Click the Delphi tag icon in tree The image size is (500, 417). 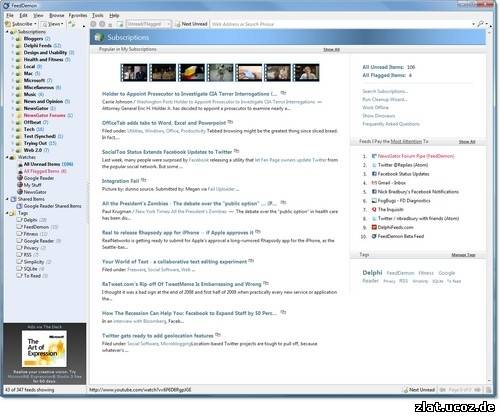coord(20,220)
